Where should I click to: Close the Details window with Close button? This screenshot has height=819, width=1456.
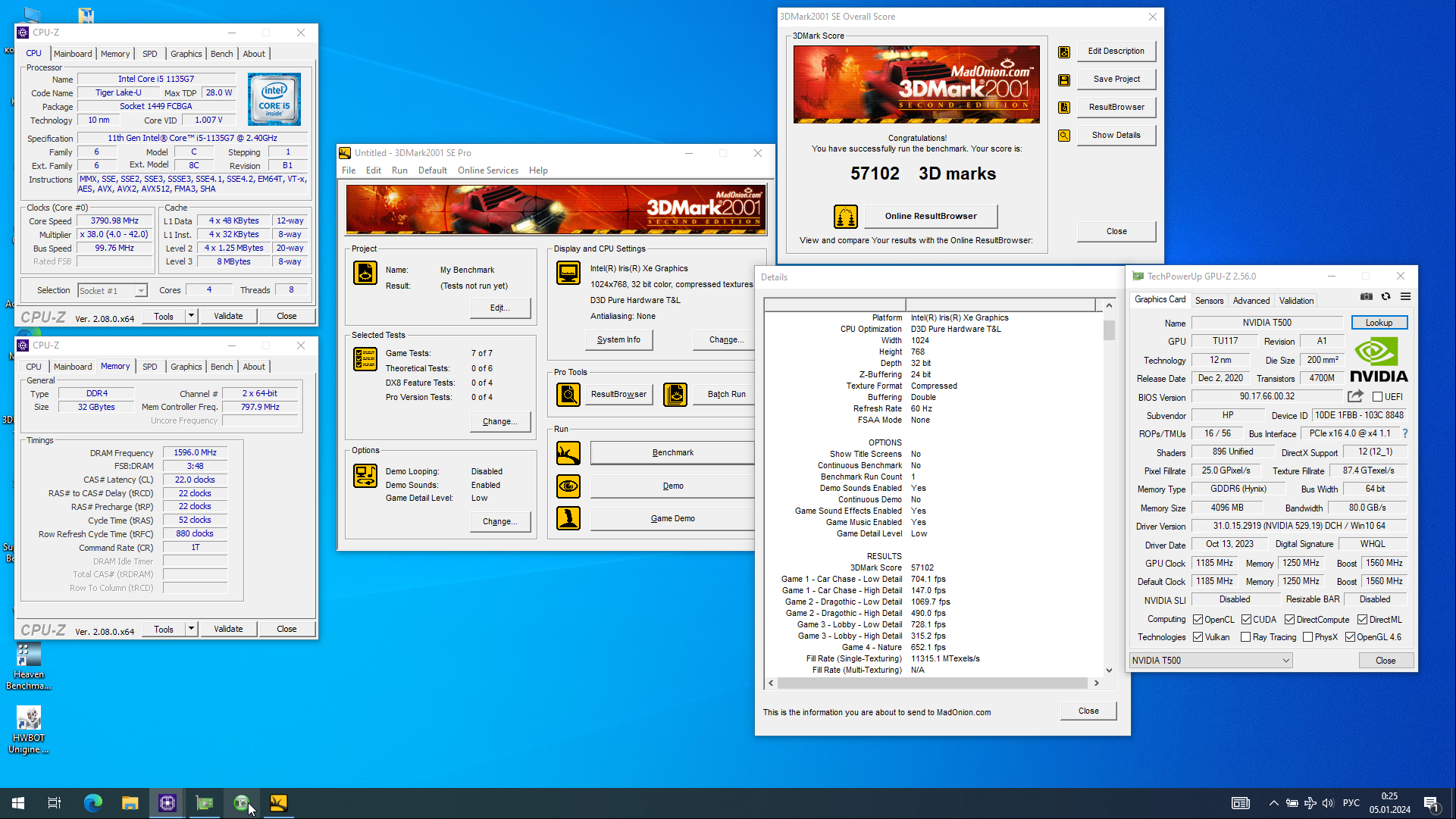click(x=1088, y=711)
